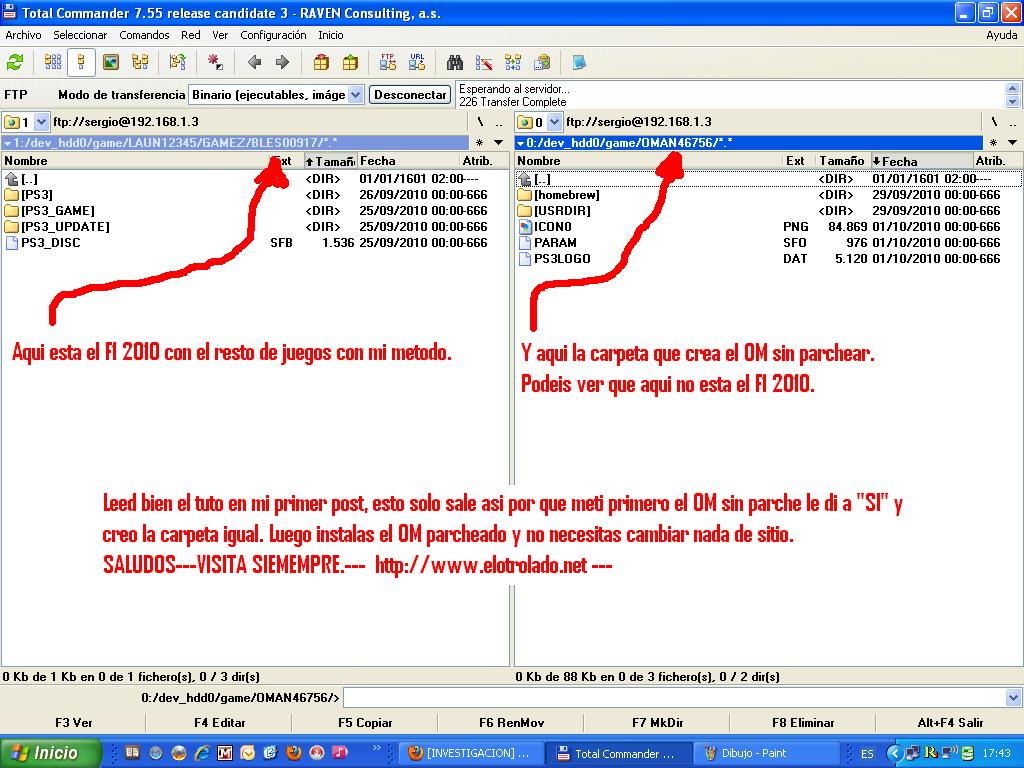Sort right panel by Fecha column
This screenshot has width=1024, height=768.
coord(921,161)
